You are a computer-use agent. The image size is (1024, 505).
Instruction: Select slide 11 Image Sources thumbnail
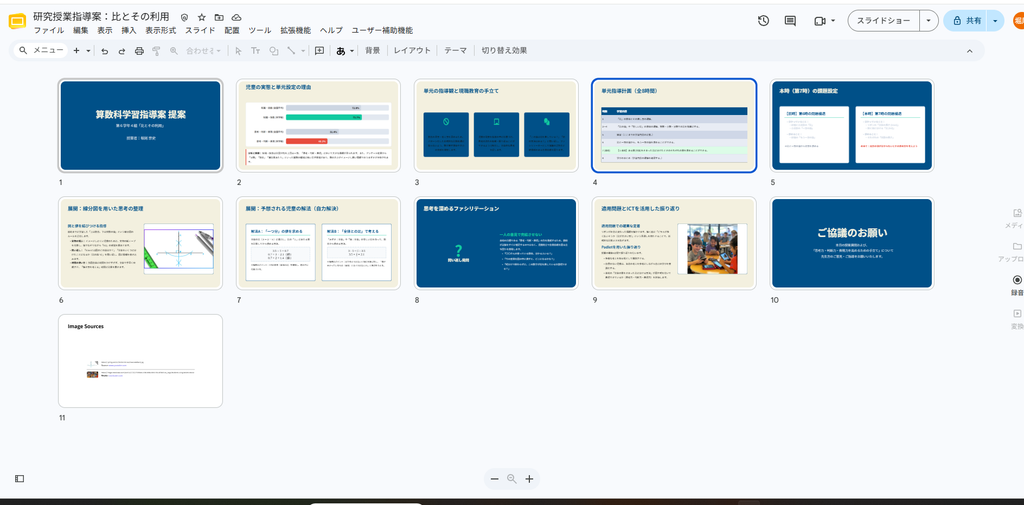tap(140, 361)
